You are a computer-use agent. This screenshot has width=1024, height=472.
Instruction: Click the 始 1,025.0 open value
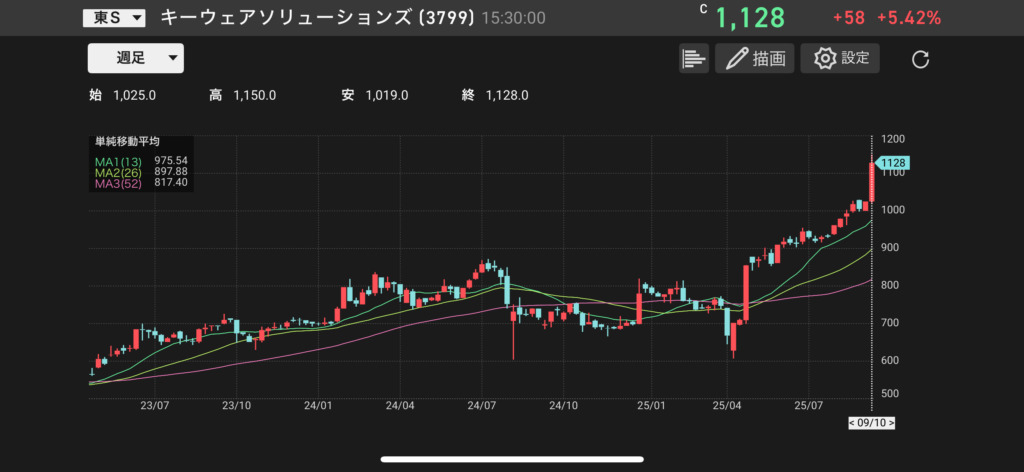[x=122, y=95]
